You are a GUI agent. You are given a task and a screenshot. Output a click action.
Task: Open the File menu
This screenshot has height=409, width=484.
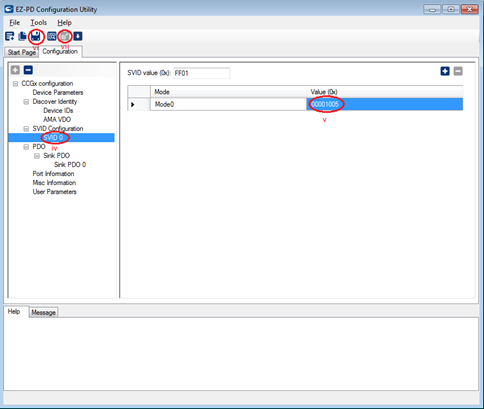tap(15, 23)
